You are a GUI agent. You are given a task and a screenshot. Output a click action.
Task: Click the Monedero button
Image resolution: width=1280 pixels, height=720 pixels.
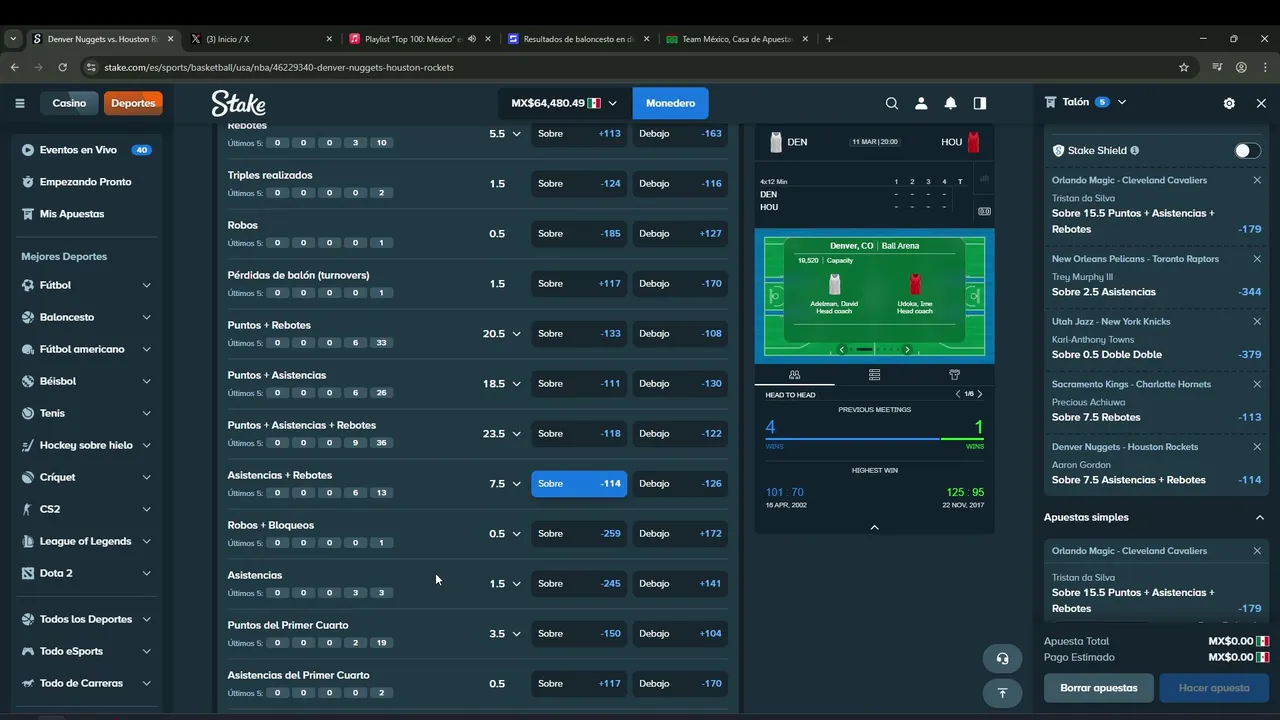point(670,103)
